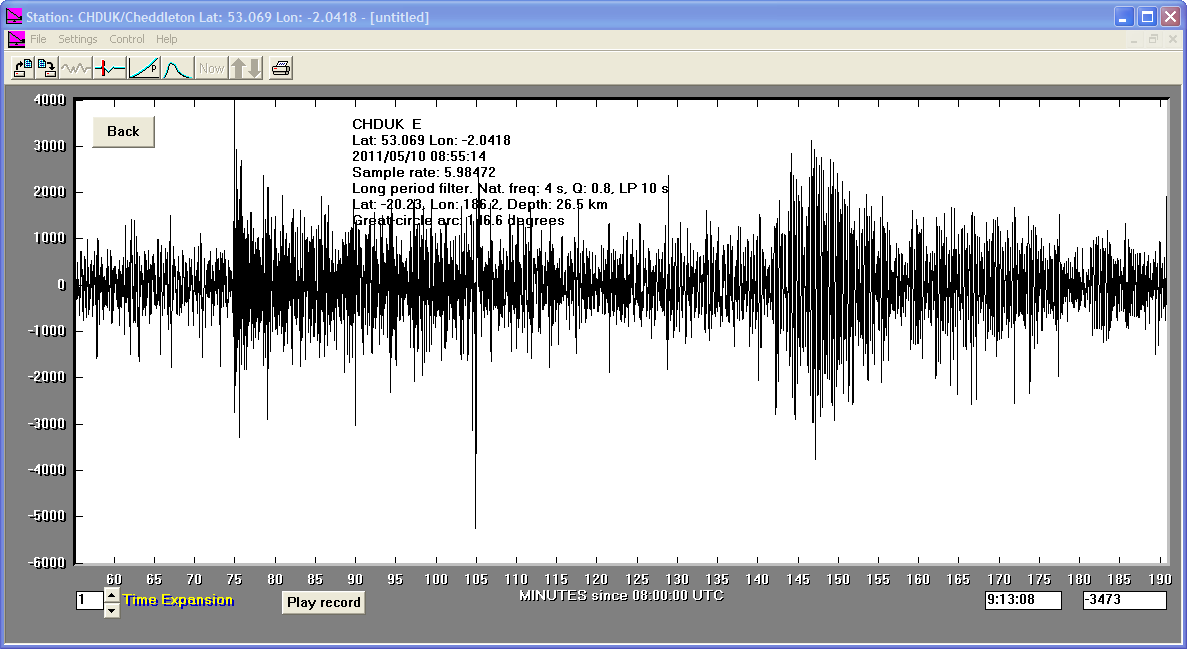Click the inner document close button
Image resolution: width=1187 pixels, height=649 pixels.
pyautogui.click(x=1173, y=39)
